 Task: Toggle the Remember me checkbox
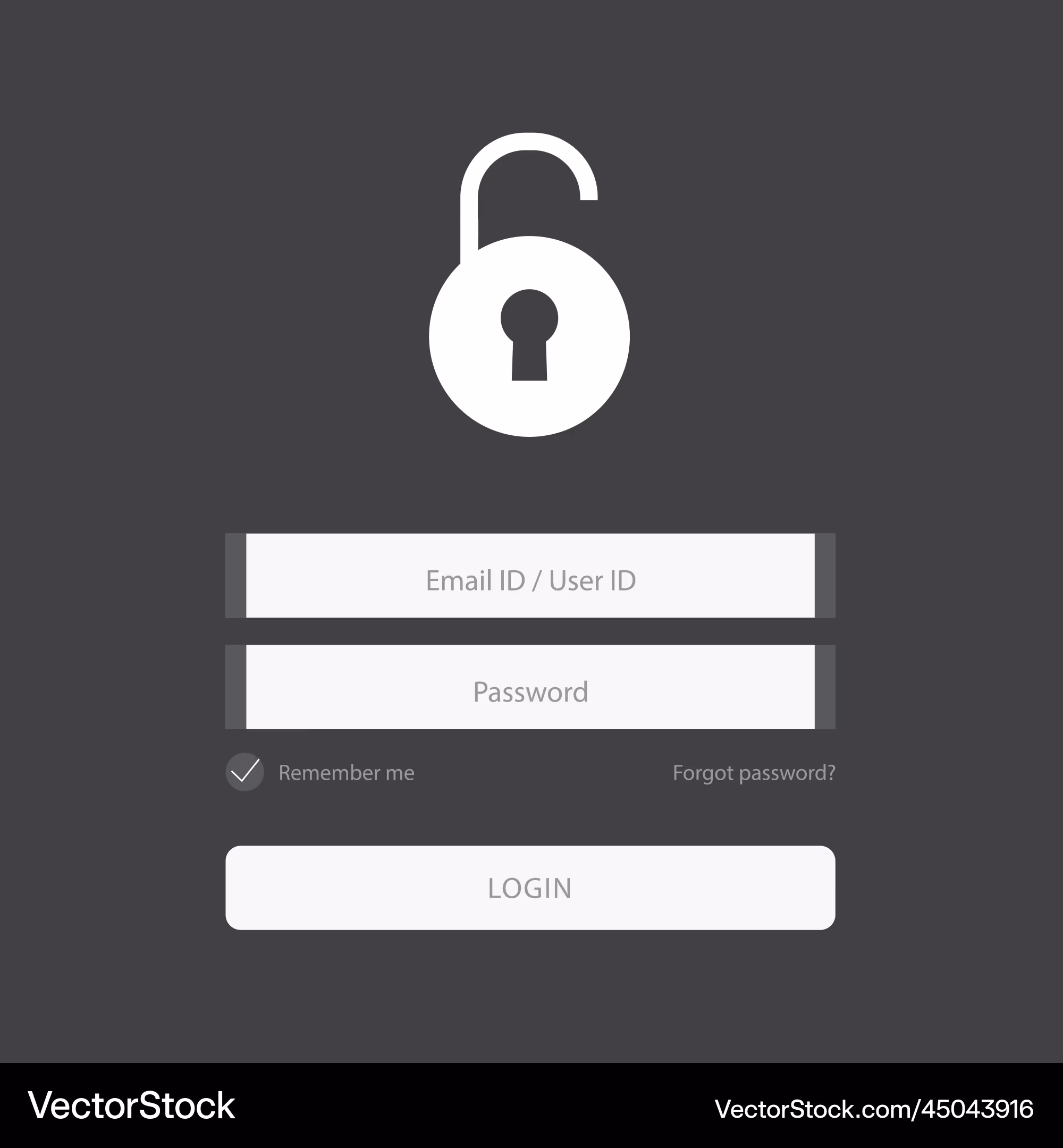pyautogui.click(x=245, y=772)
